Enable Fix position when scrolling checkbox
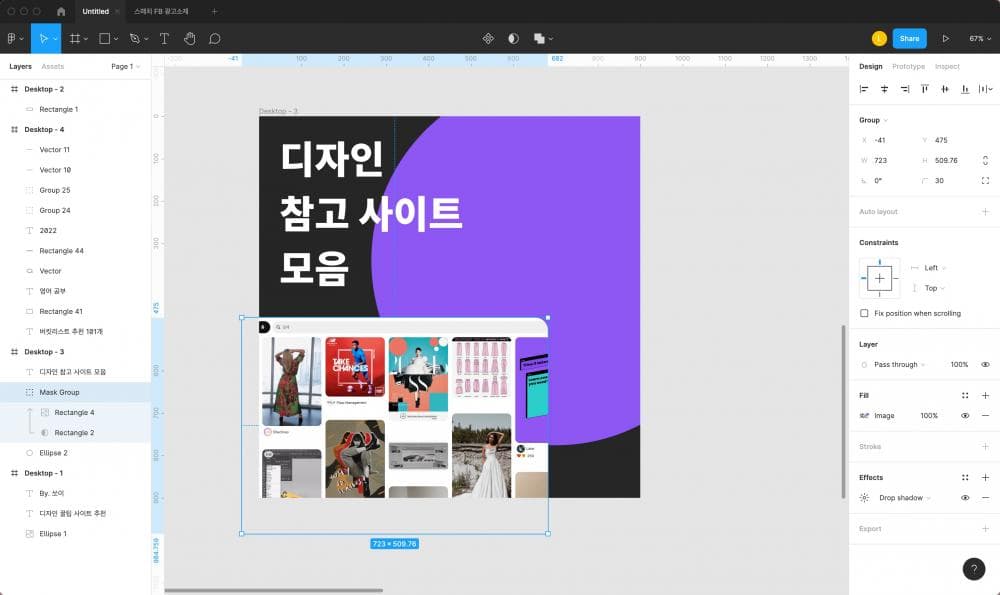 [x=865, y=313]
